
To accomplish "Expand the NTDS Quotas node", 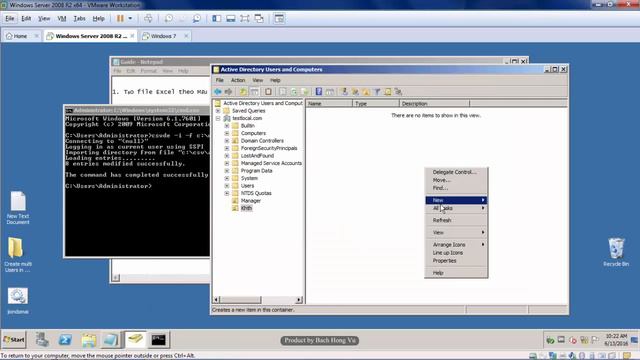I will [227, 193].
